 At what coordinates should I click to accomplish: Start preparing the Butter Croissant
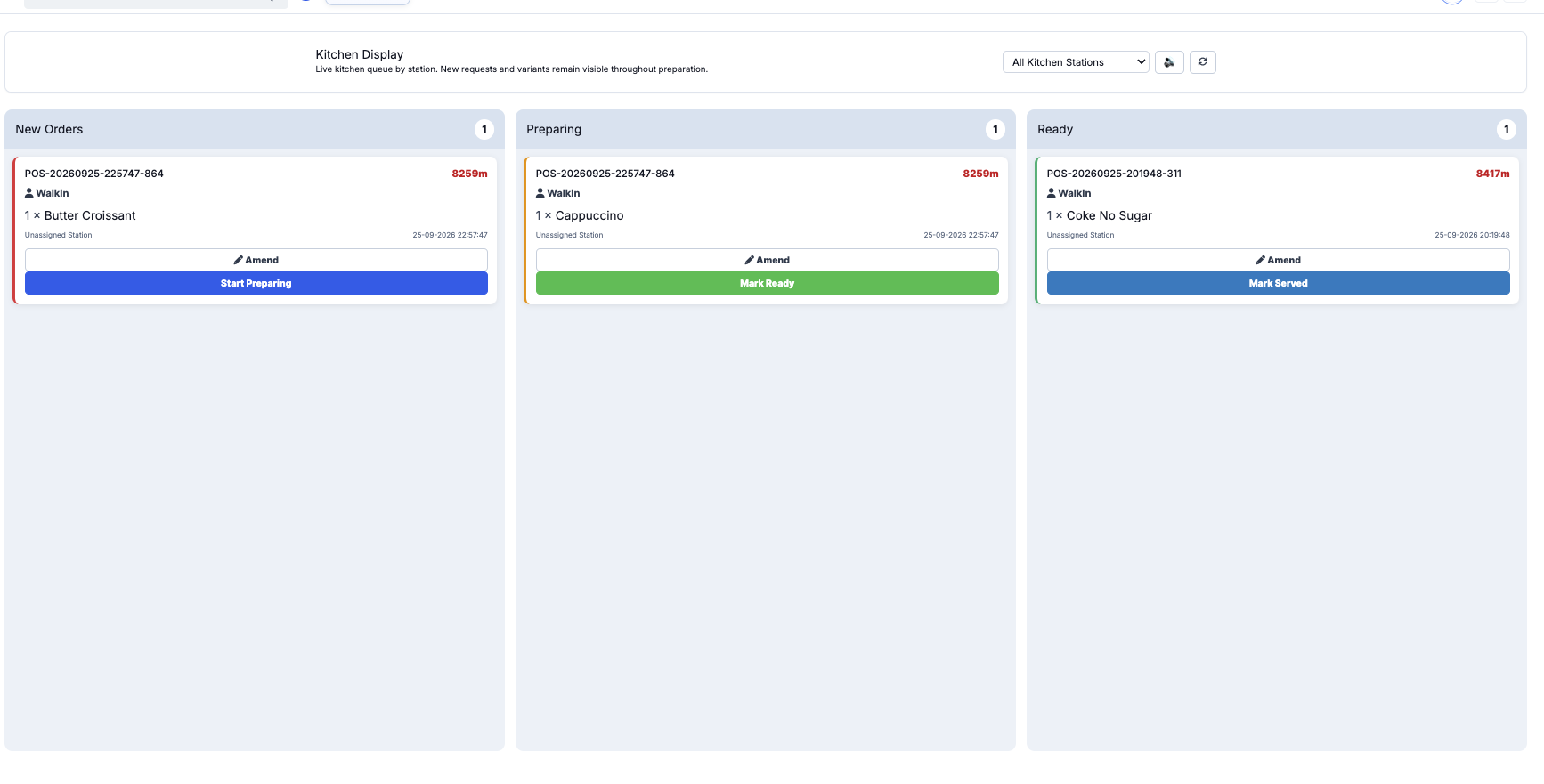point(256,283)
